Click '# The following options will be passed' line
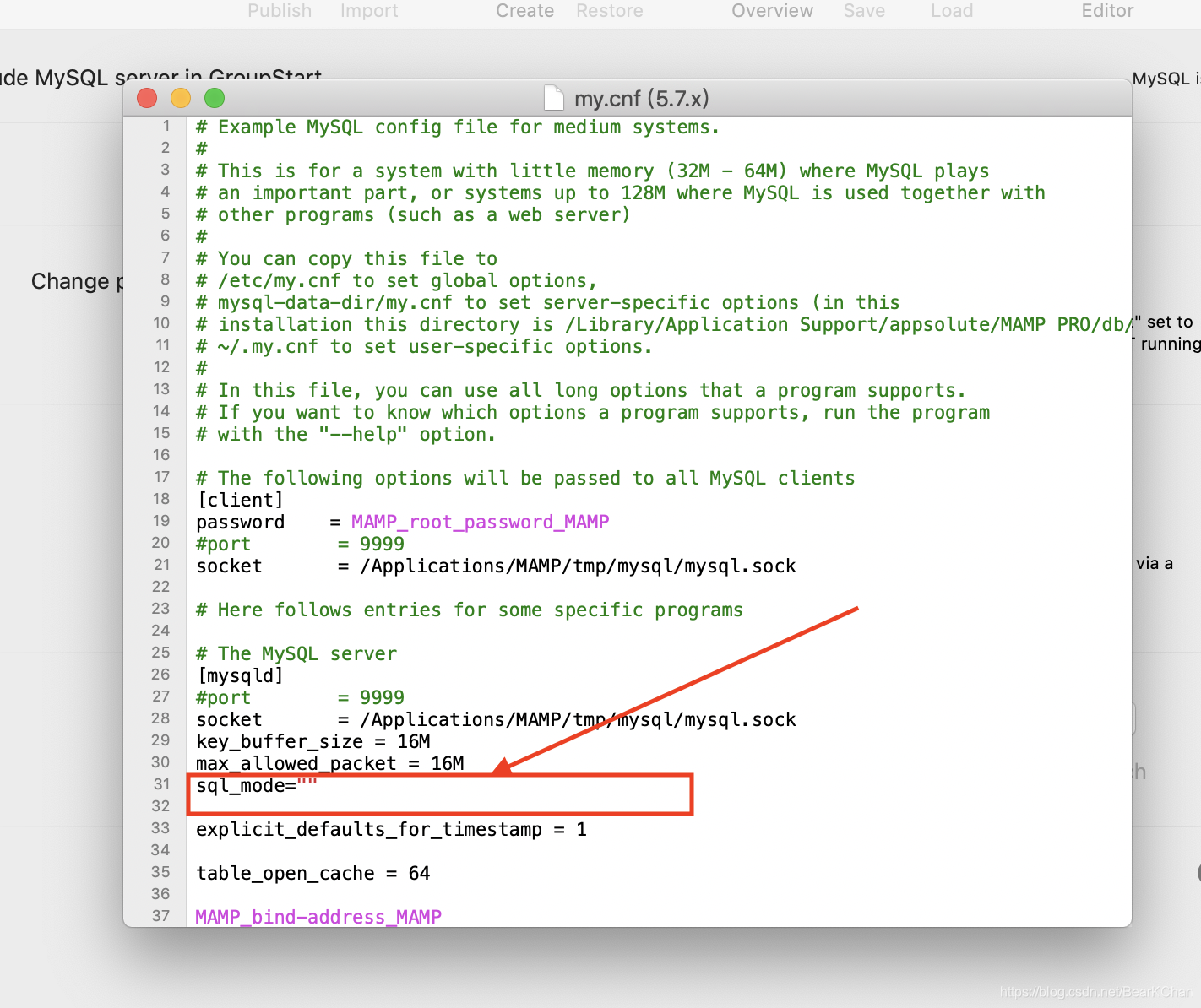This screenshot has width=1201, height=1008. tap(525, 479)
